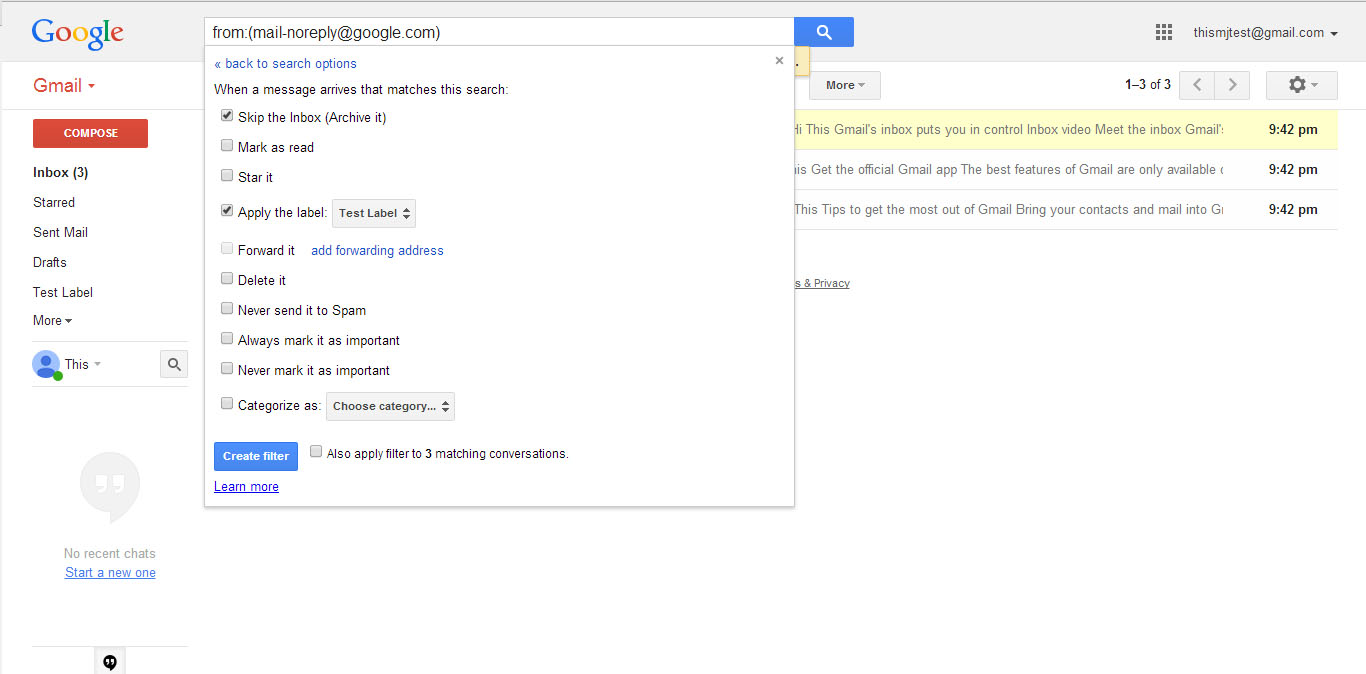The image size is (1366, 674).
Task: Check Also apply filter to matching conversations
Action: [316, 452]
